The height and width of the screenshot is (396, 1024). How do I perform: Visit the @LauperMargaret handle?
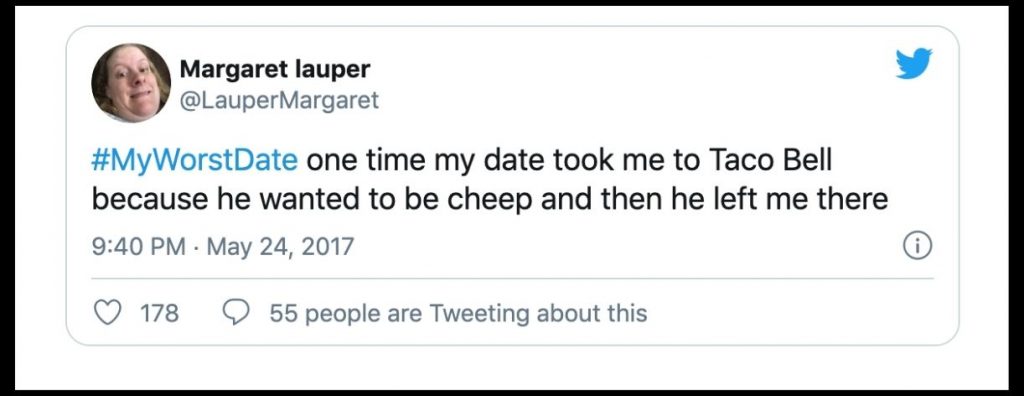(x=279, y=100)
